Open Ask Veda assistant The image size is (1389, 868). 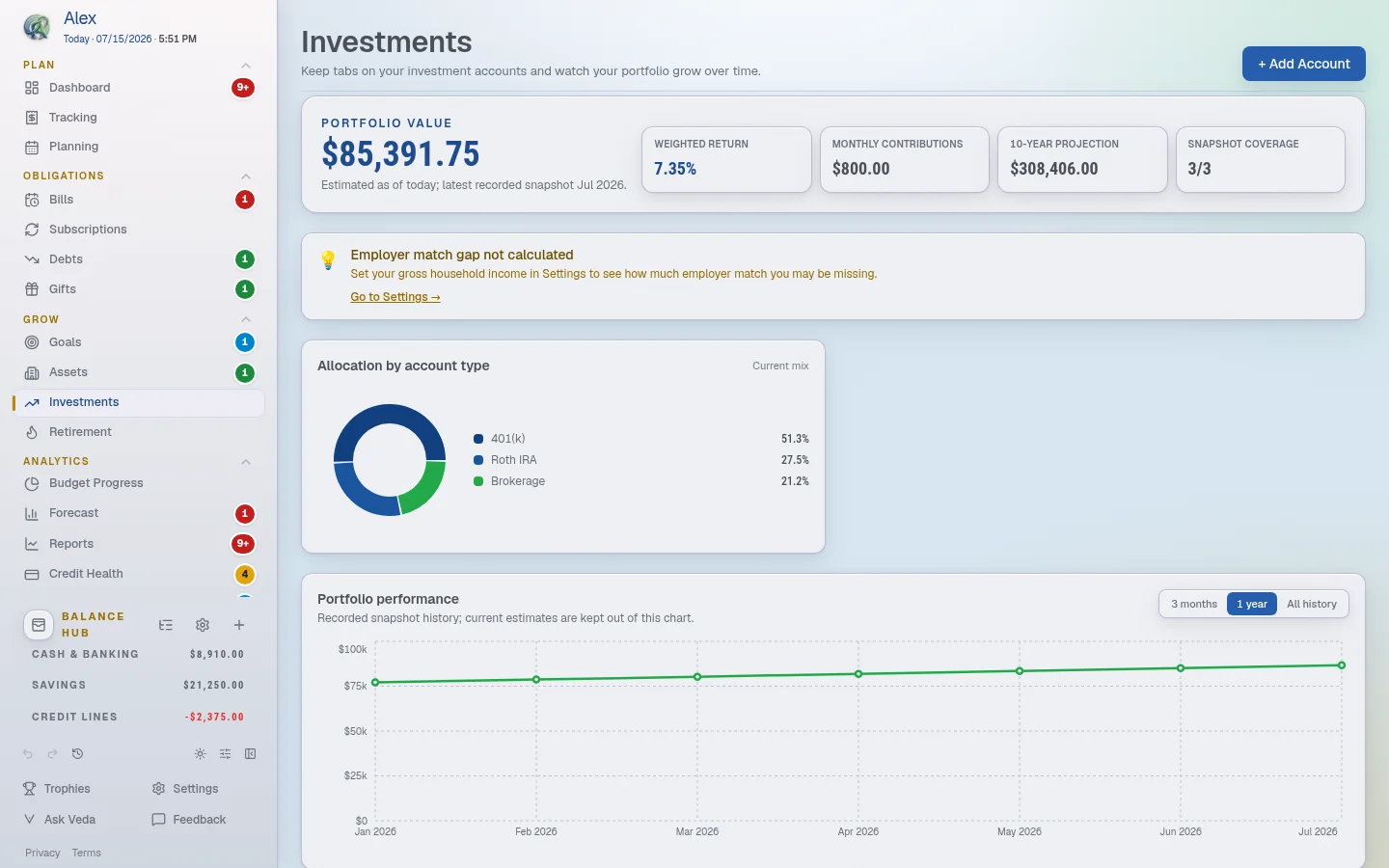tap(60, 820)
